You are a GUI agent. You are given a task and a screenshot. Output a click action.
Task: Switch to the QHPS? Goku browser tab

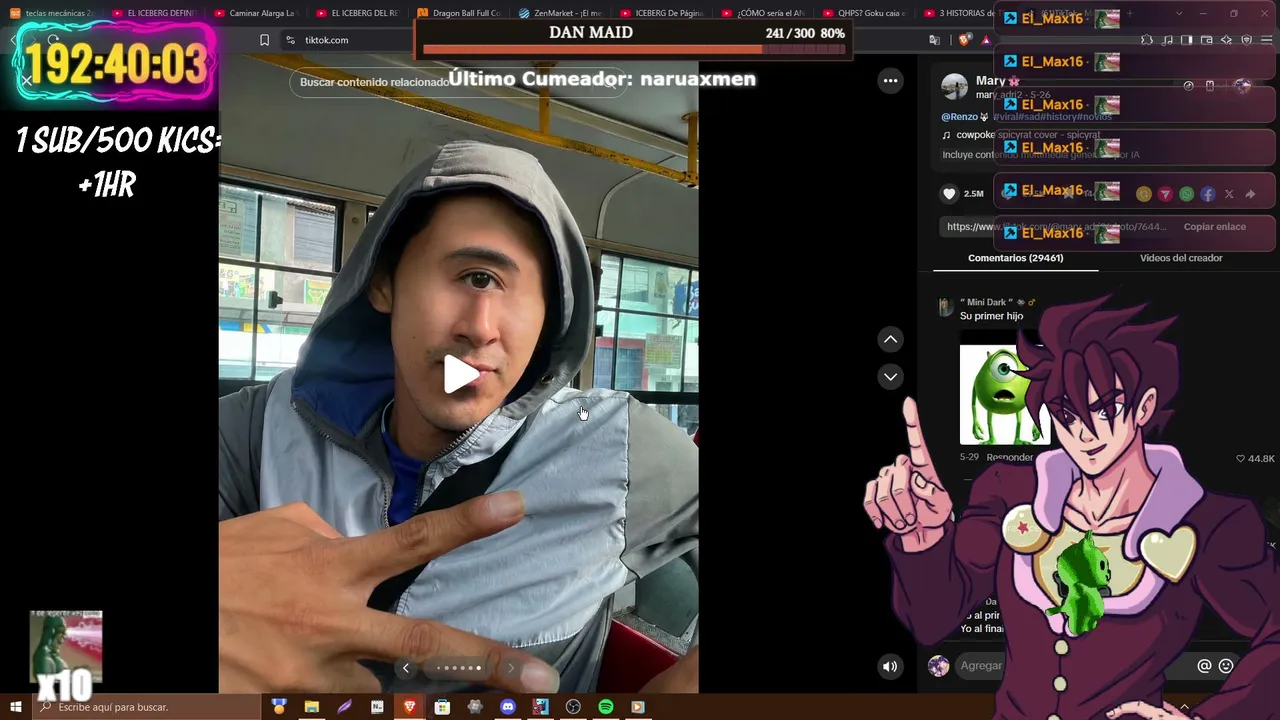click(866, 13)
